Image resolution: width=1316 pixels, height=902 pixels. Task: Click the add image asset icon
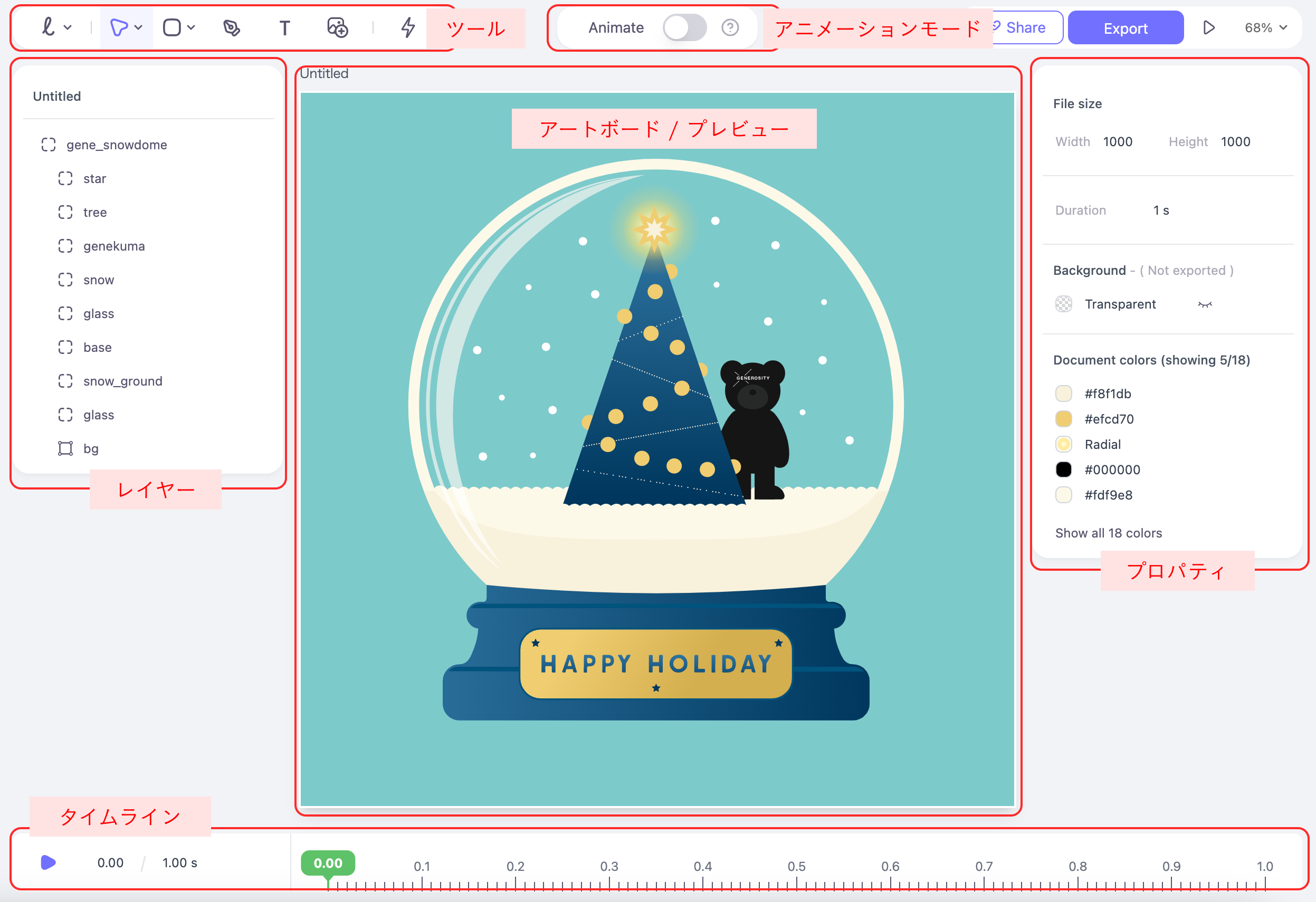pos(338,27)
